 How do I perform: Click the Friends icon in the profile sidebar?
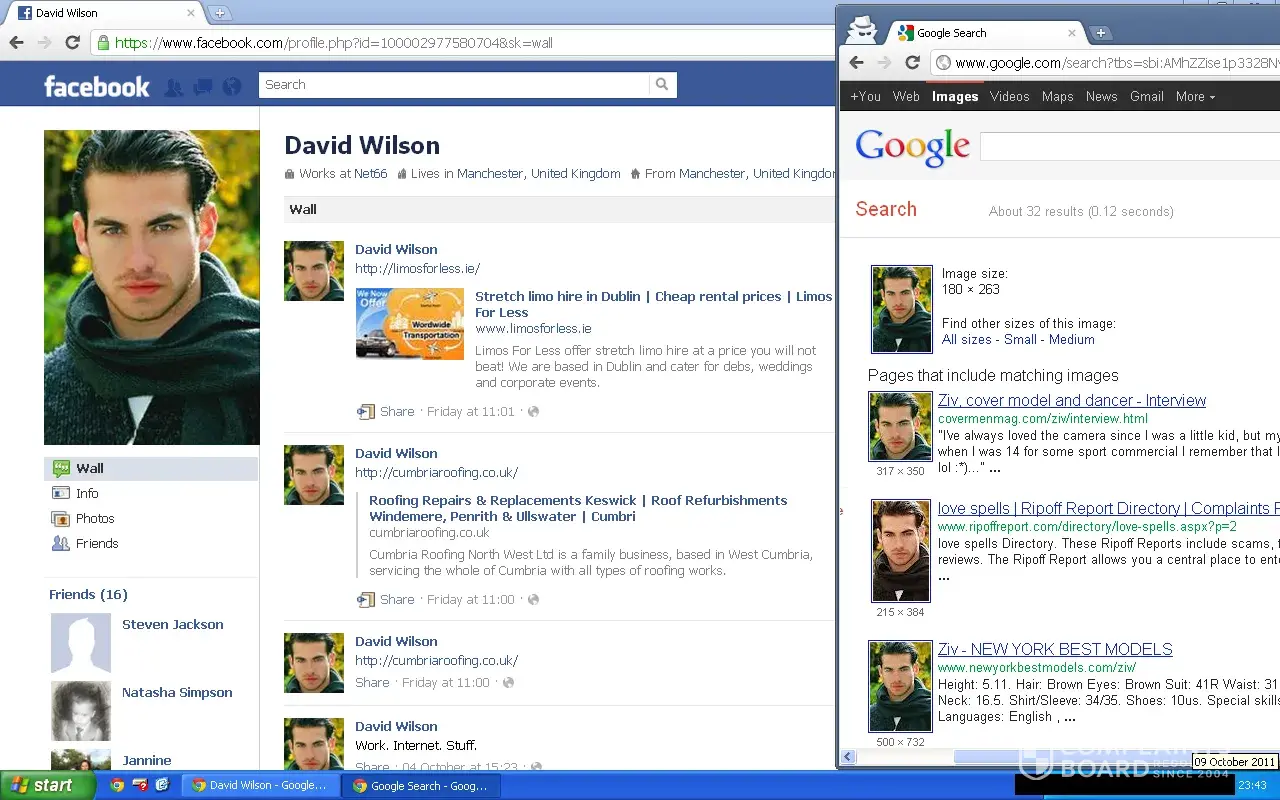tap(61, 543)
